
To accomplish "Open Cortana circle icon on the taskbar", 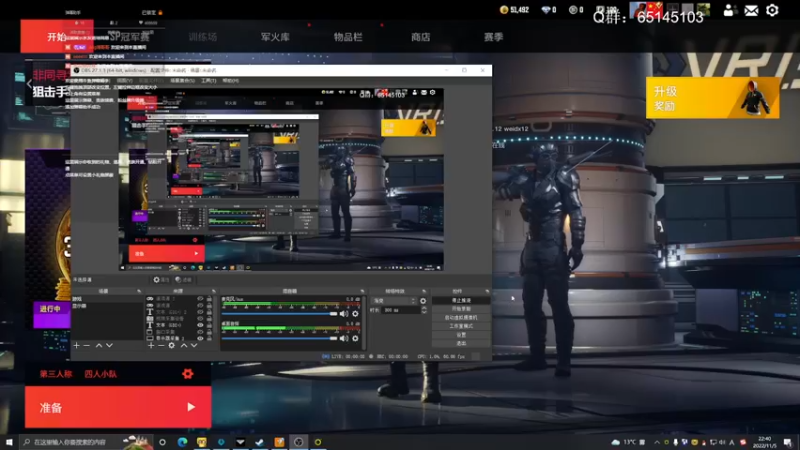I will point(162,442).
